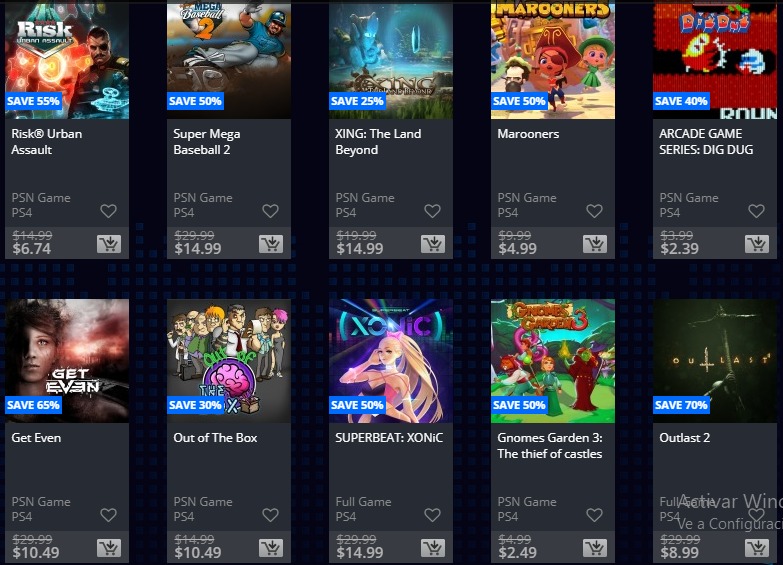
Task: Add SUPERBEAT: XONiC to cart
Action: pos(433,548)
